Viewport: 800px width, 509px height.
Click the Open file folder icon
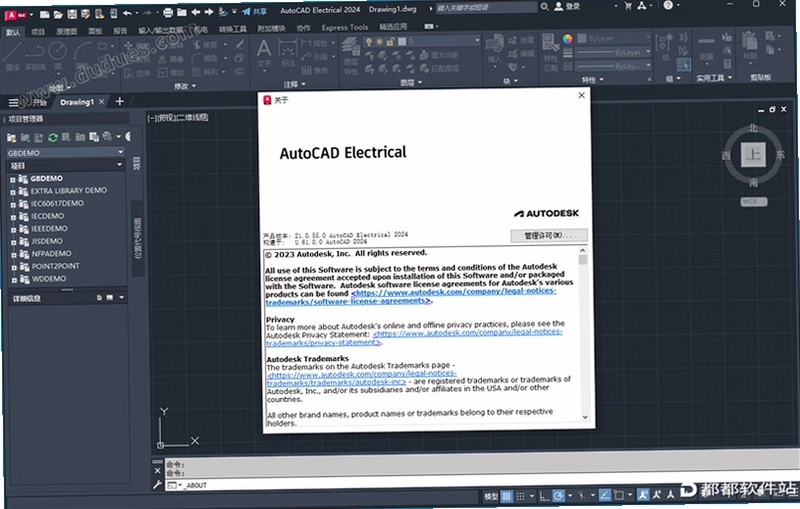coord(58,14)
